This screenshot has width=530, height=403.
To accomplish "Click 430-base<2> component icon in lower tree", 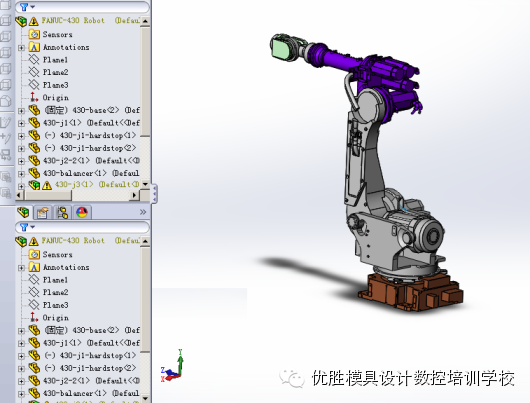I will coord(34,330).
